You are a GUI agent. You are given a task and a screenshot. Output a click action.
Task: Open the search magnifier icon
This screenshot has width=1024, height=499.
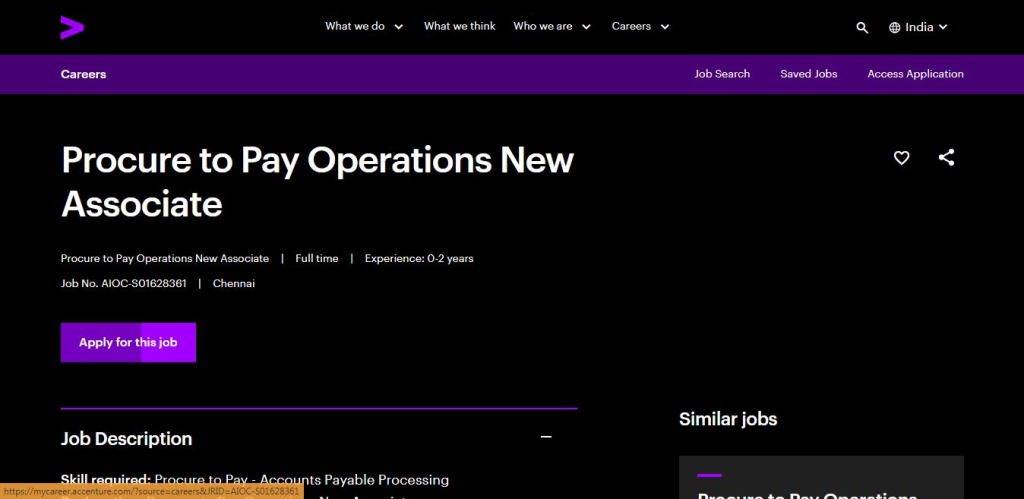(x=862, y=27)
